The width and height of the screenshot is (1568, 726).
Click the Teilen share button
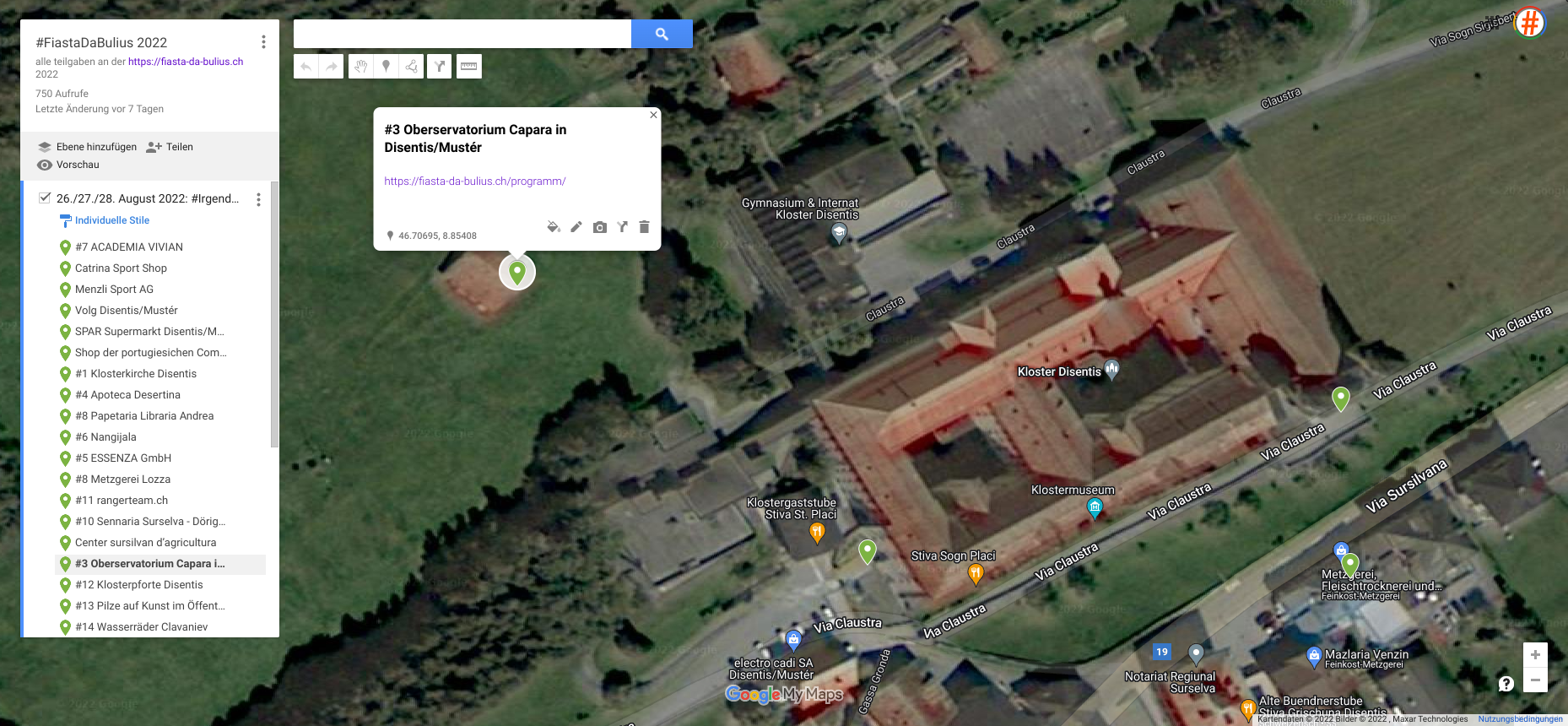tap(170, 147)
